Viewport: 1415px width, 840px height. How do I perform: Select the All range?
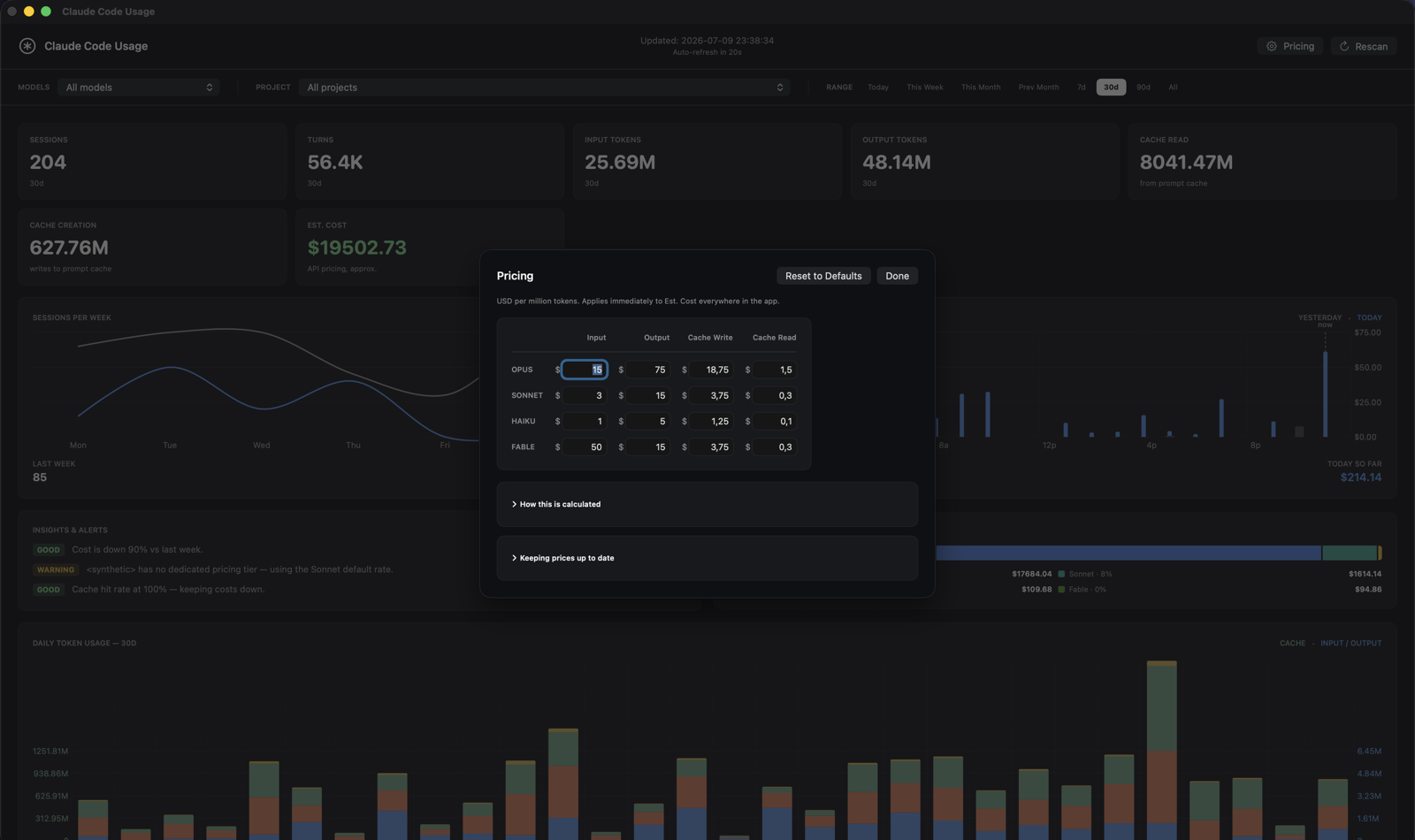[x=1173, y=88]
